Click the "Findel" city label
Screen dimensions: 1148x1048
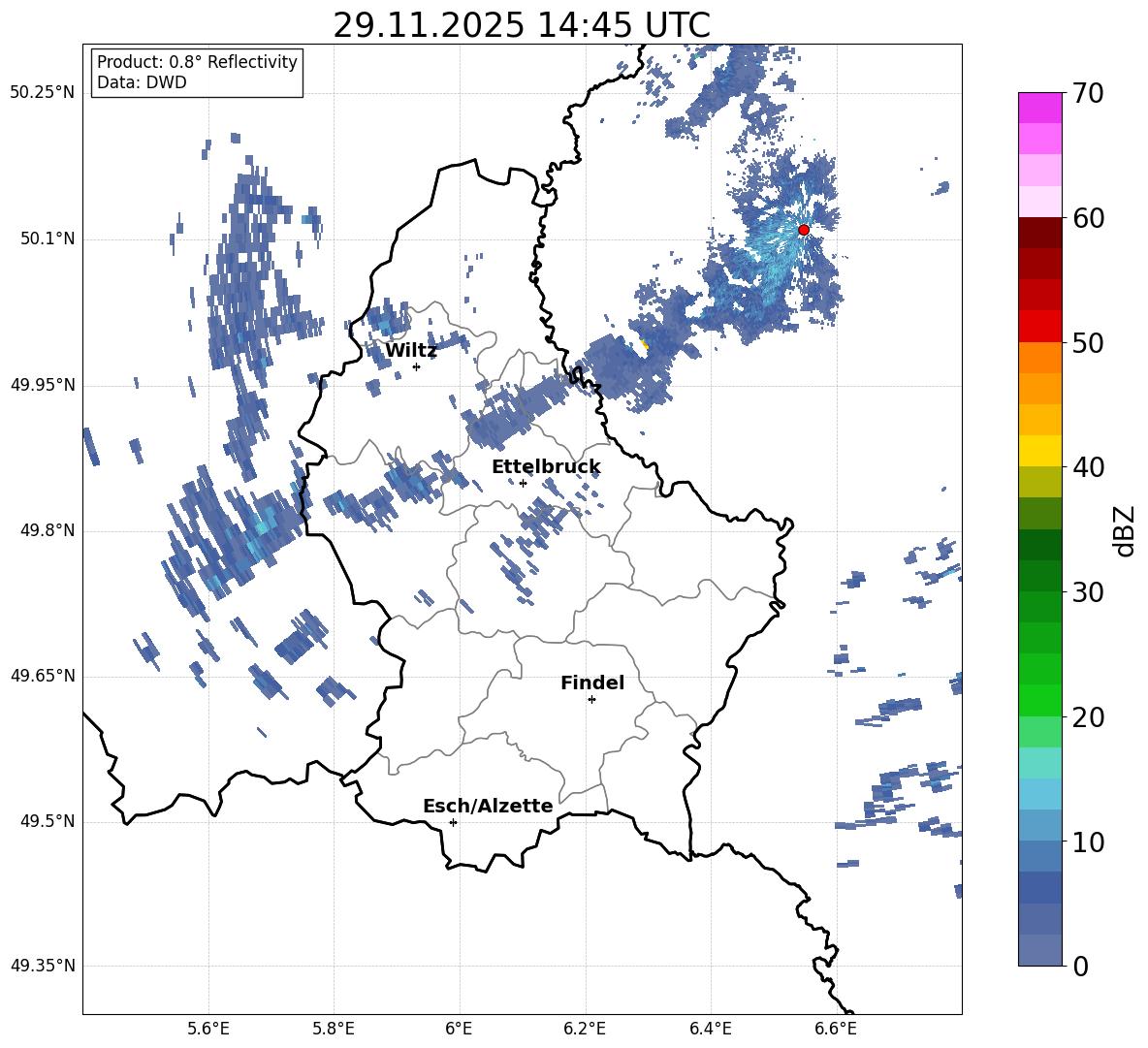coord(592,683)
